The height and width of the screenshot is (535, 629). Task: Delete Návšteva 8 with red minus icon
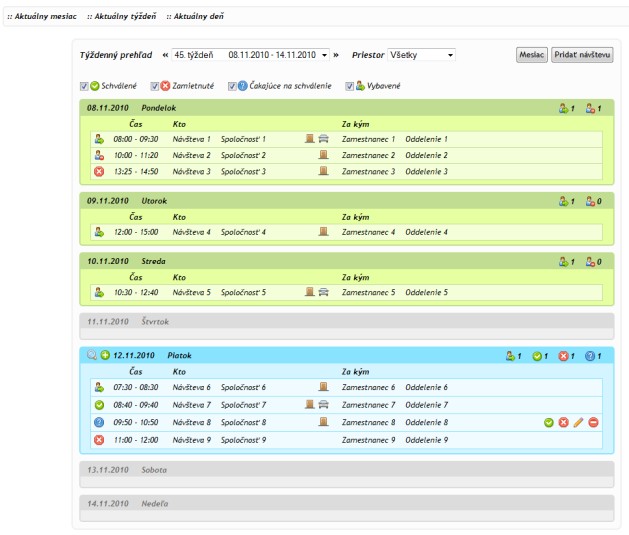(593, 423)
